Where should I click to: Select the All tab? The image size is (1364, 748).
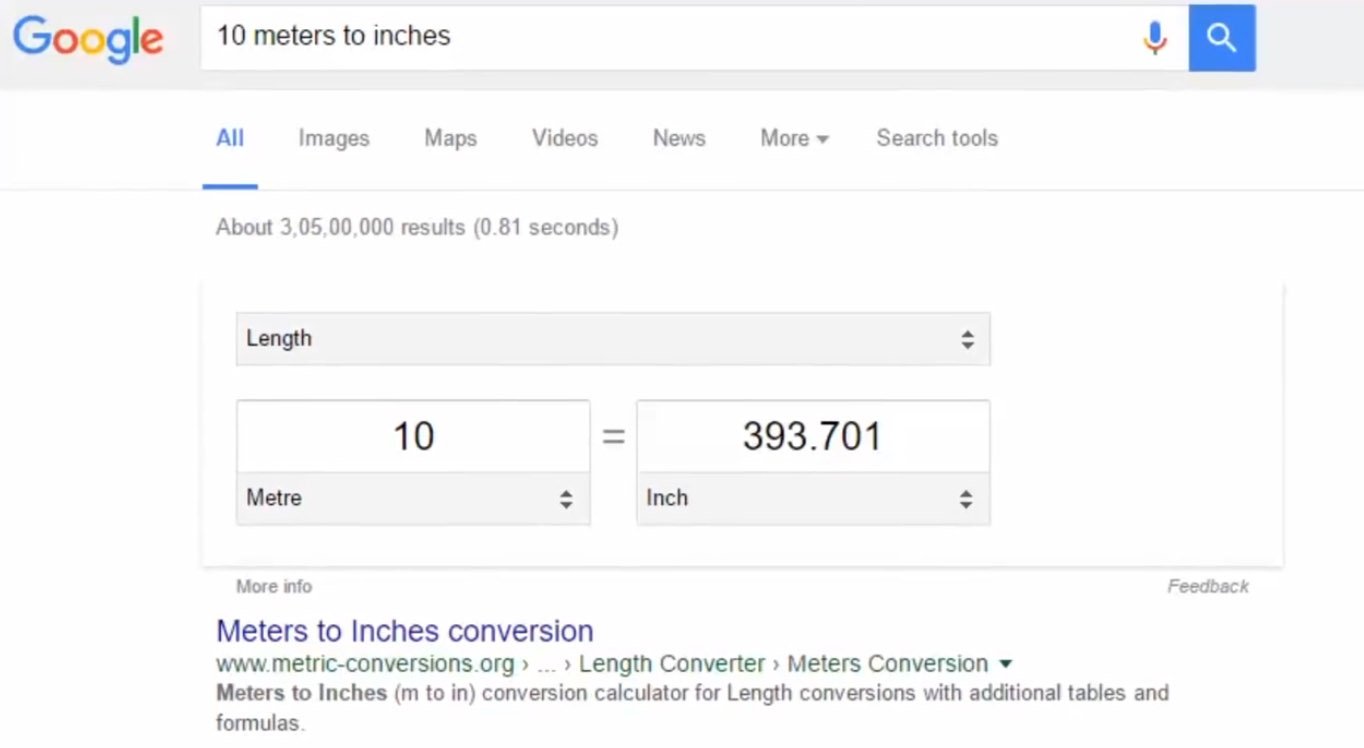click(x=230, y=138)
